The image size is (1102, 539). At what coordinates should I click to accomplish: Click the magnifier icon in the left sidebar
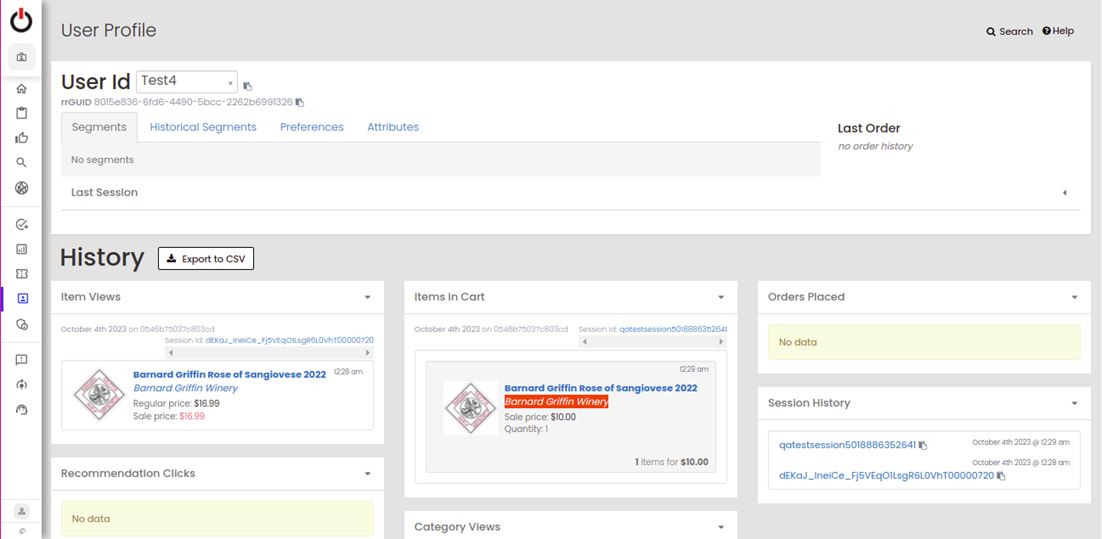point(22,162)
